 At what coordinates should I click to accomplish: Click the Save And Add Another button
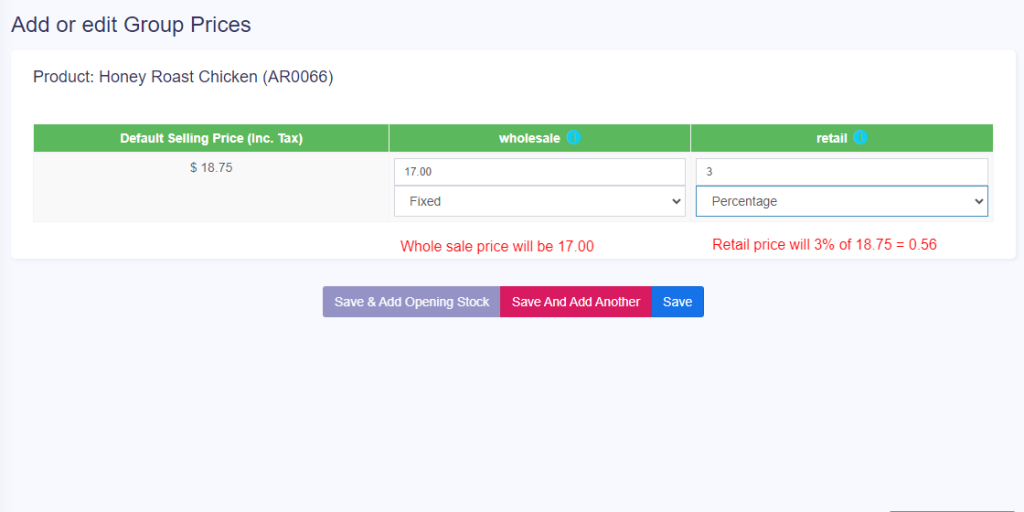pos(575,302)
